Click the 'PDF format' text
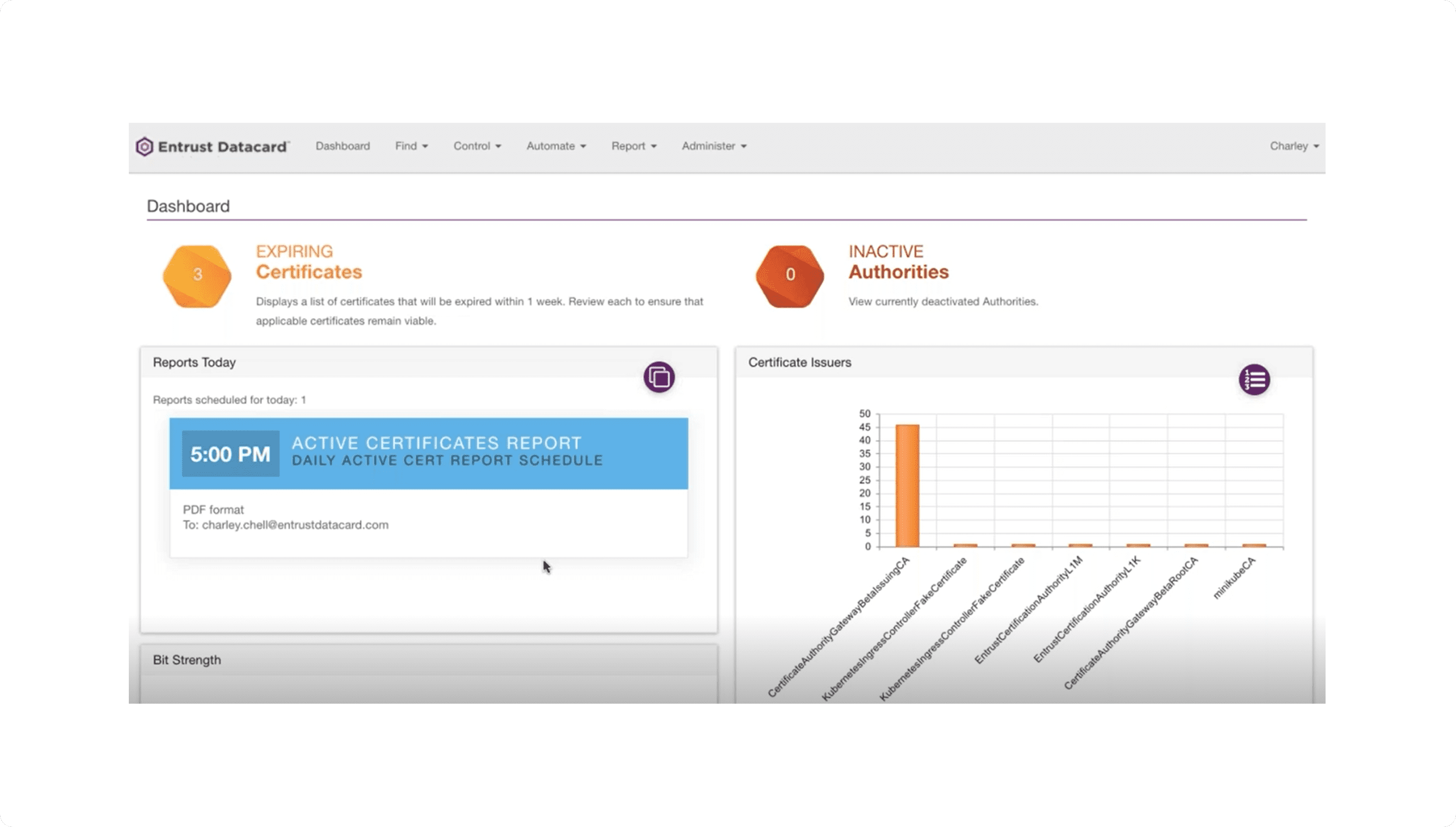Image resolution: width=1456 pixels, height=827 pixels. pyautogui.click(x=213, y=510)
